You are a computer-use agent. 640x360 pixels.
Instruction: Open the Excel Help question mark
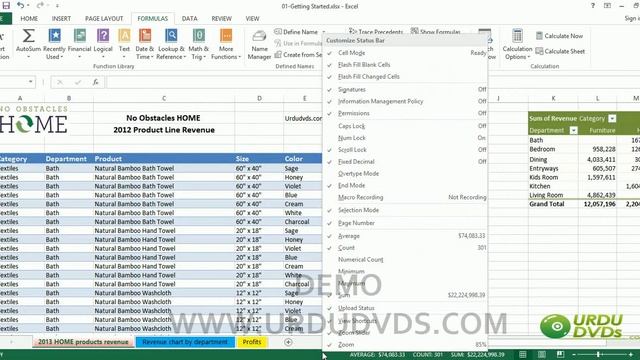593,6
